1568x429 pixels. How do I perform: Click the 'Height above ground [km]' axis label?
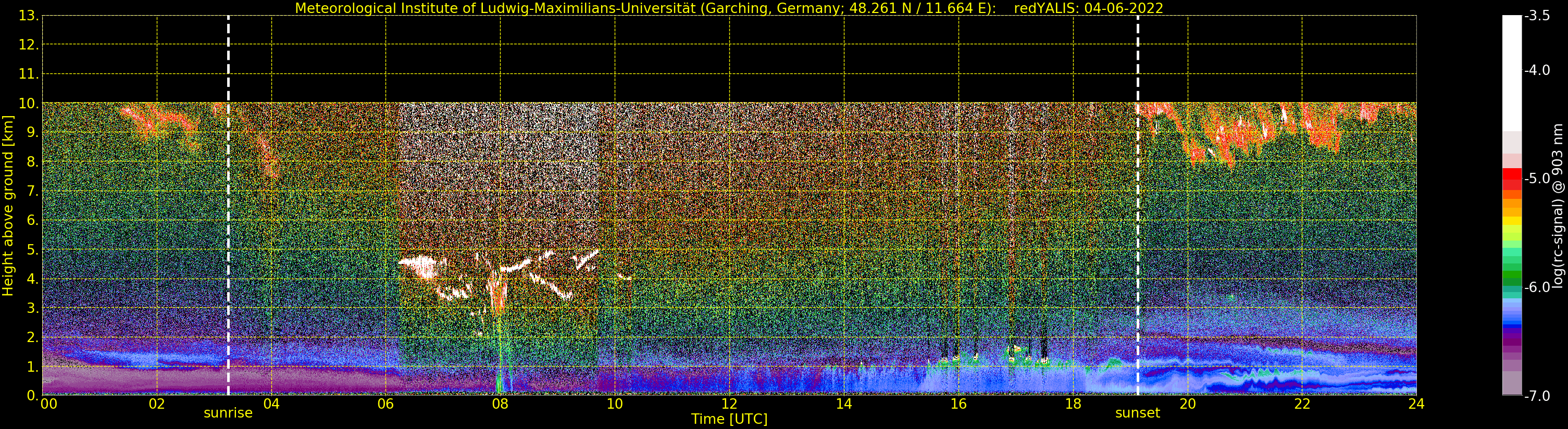pos(8,206)
